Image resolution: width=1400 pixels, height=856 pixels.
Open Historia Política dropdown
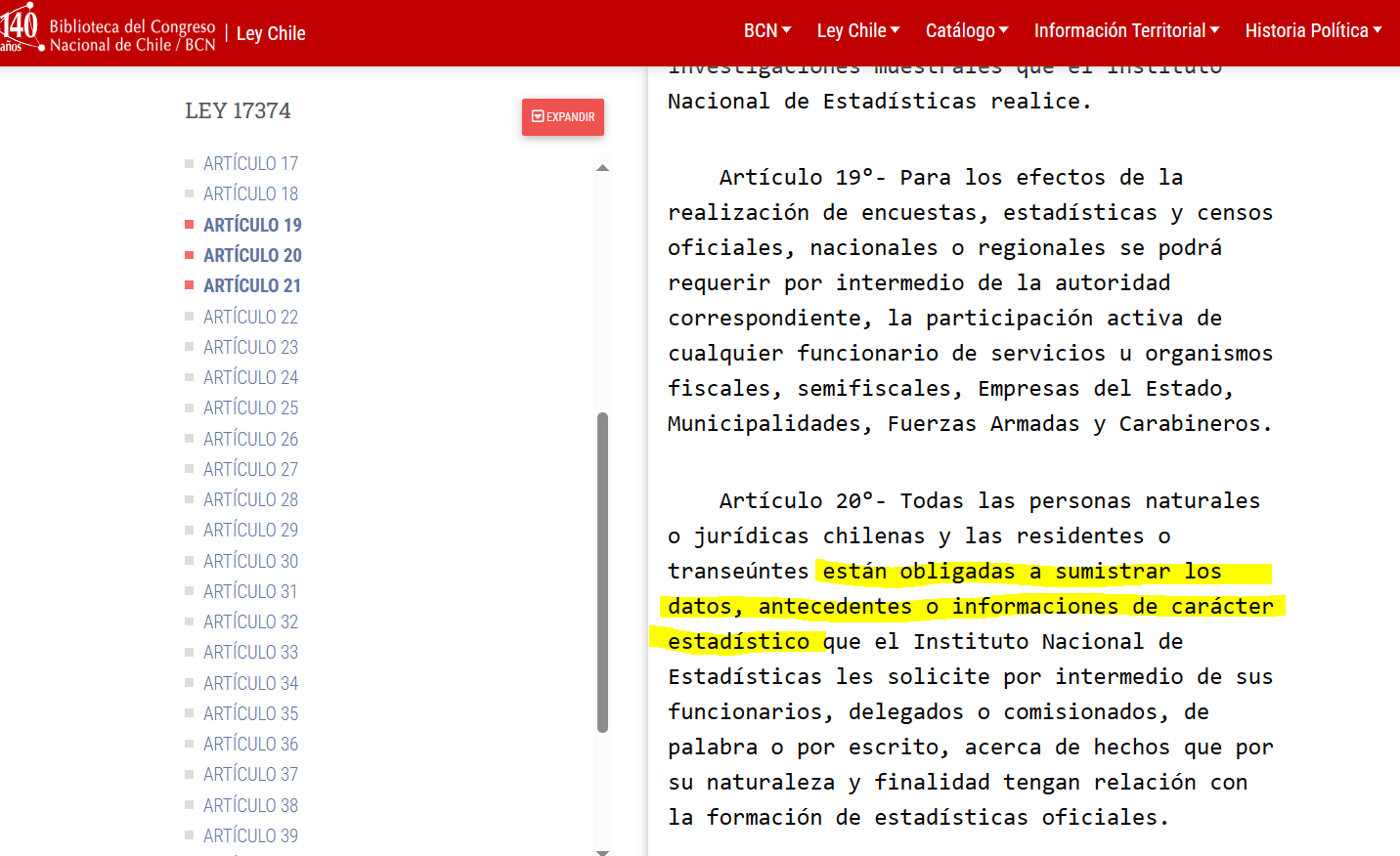1313,31
